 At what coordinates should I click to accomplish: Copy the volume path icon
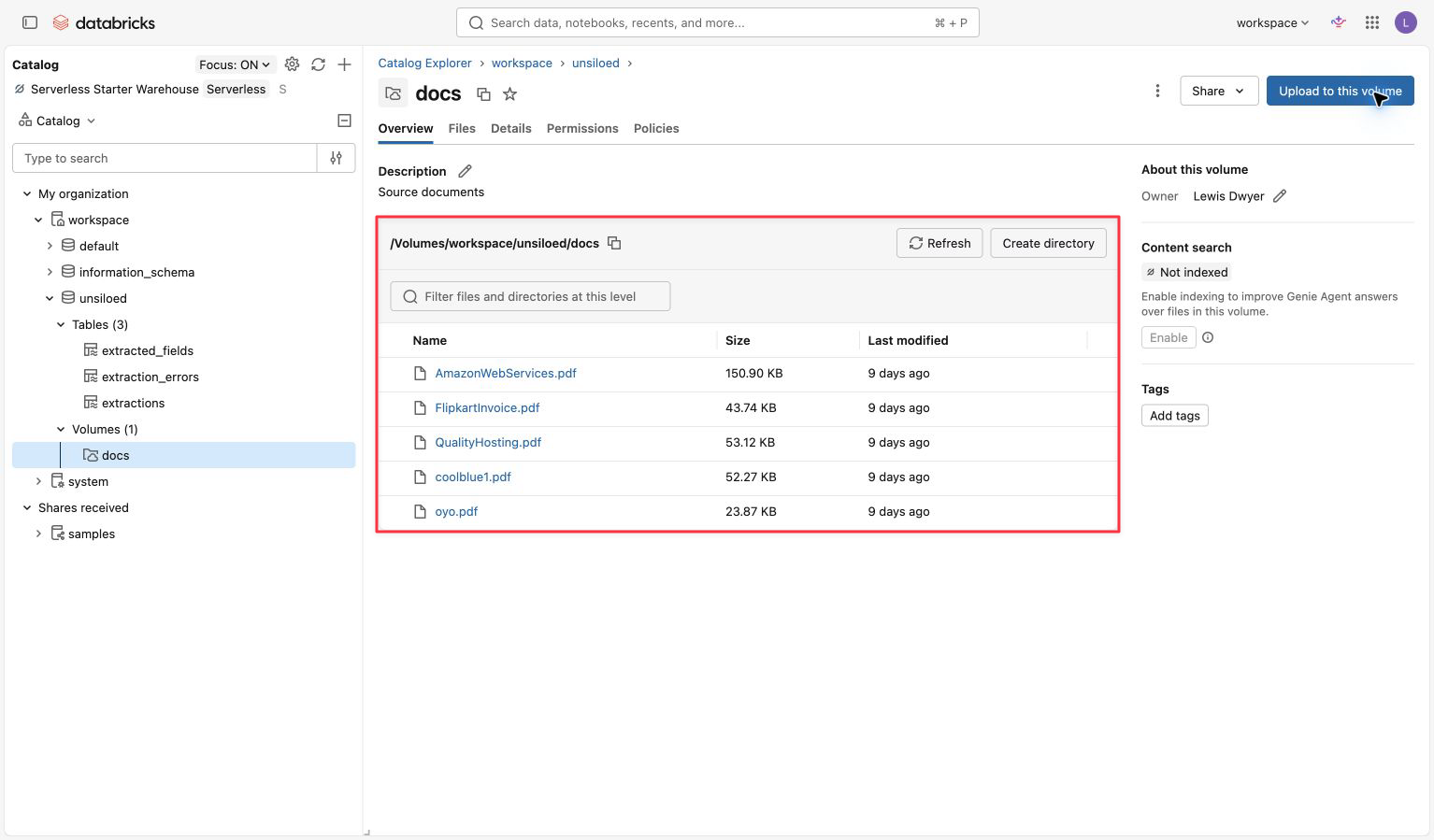point(614,243)
